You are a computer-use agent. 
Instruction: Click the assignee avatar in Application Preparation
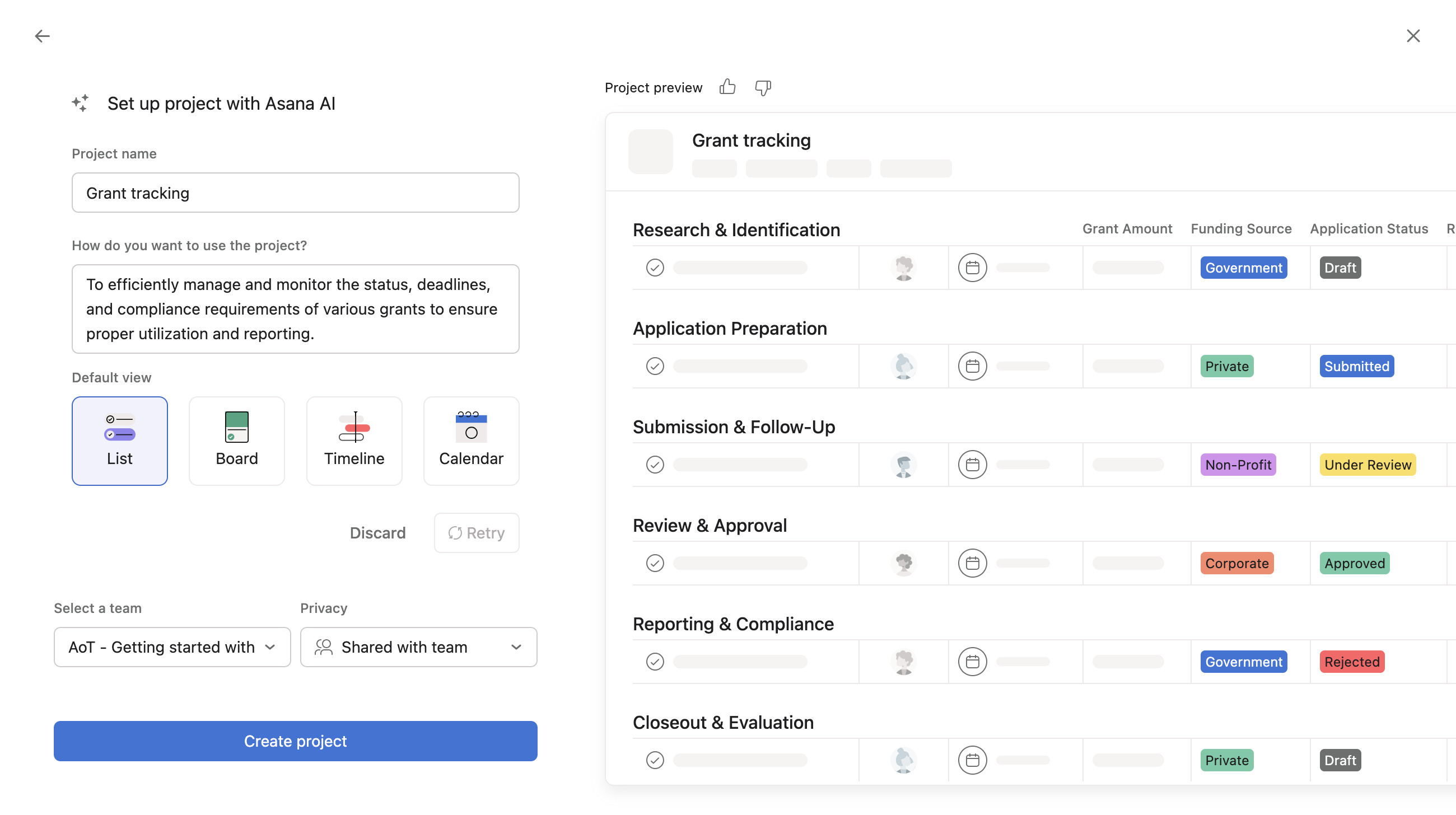point(903,366)
